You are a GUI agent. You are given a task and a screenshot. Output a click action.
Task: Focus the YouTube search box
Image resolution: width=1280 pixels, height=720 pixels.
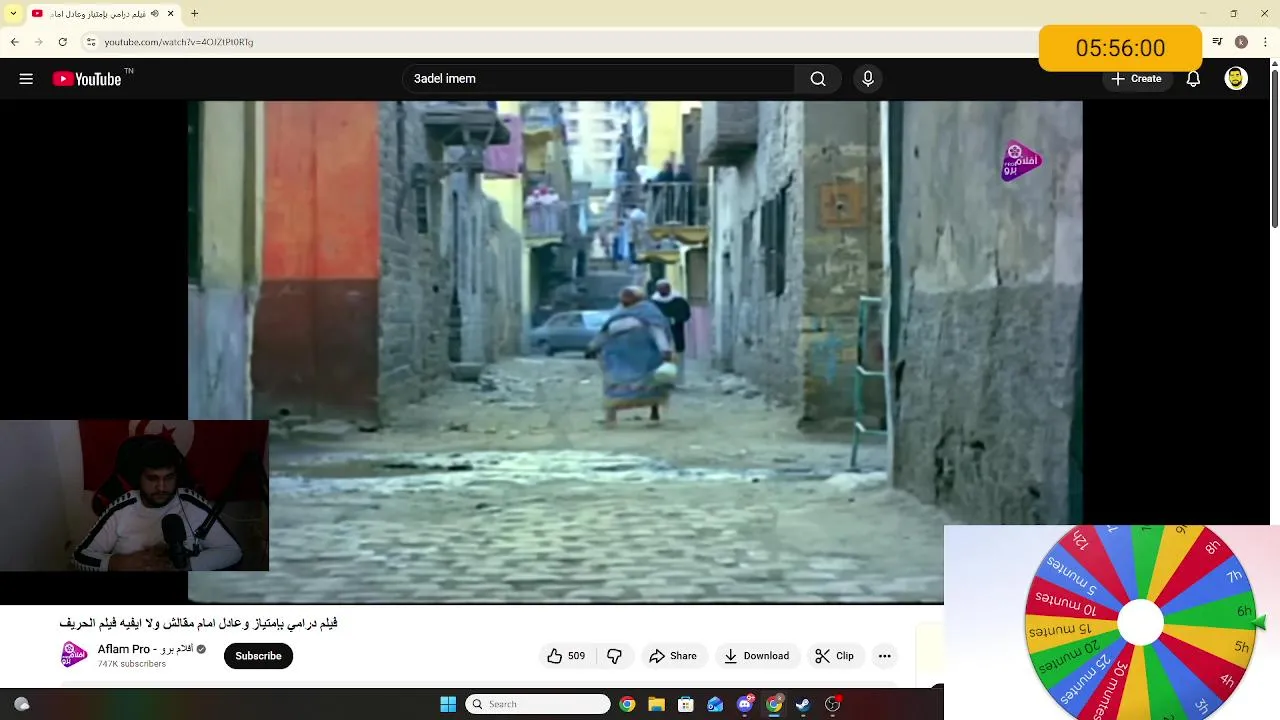tap(599, 79)
